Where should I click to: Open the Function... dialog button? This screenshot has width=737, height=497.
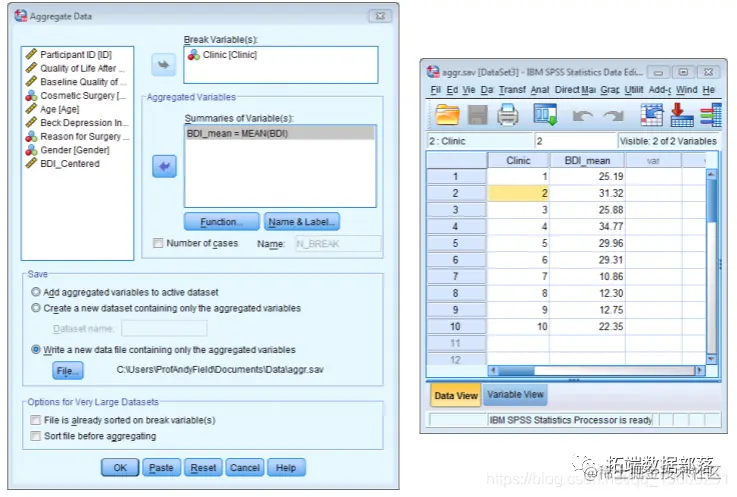coord(221,221)
